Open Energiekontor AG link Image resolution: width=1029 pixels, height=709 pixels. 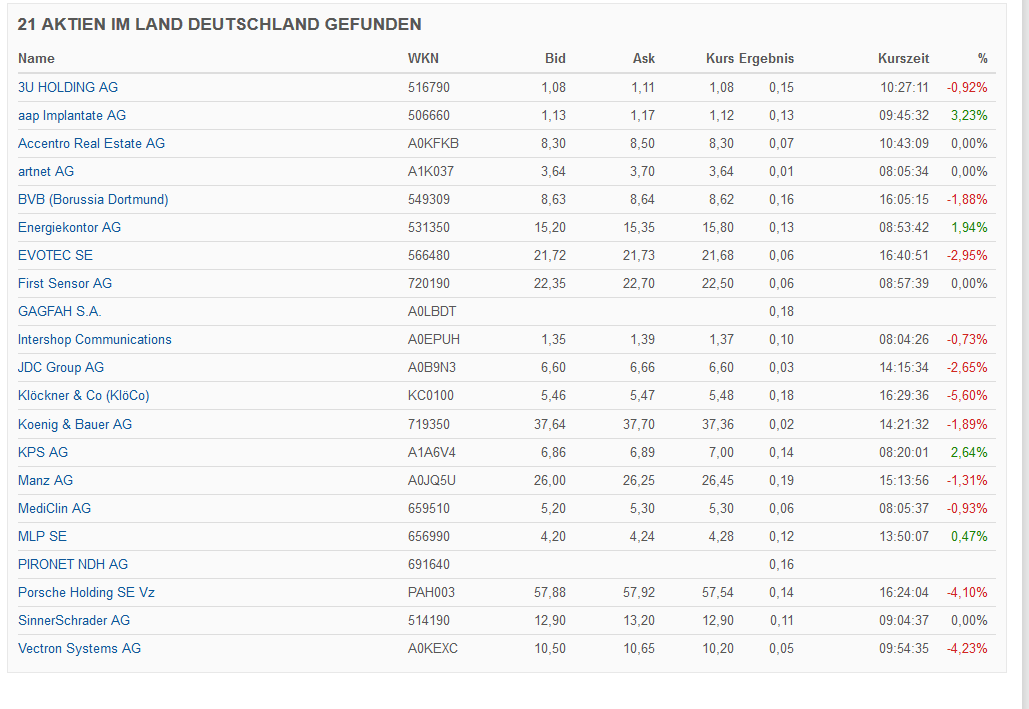pos(70,227)
